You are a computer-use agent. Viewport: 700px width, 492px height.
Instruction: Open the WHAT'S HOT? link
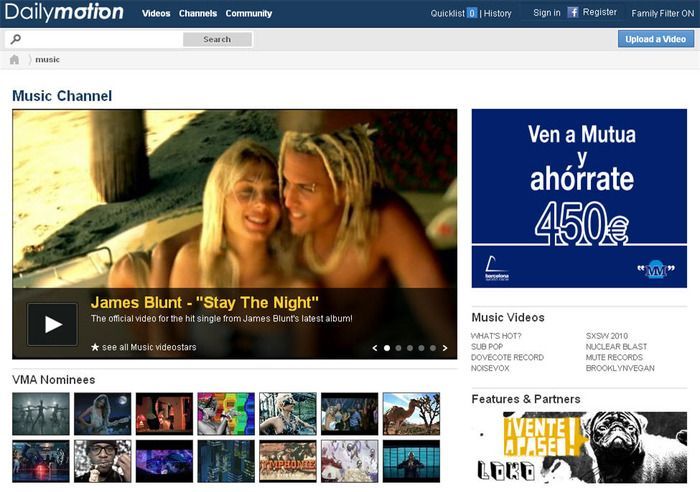(x=496, y=336)
